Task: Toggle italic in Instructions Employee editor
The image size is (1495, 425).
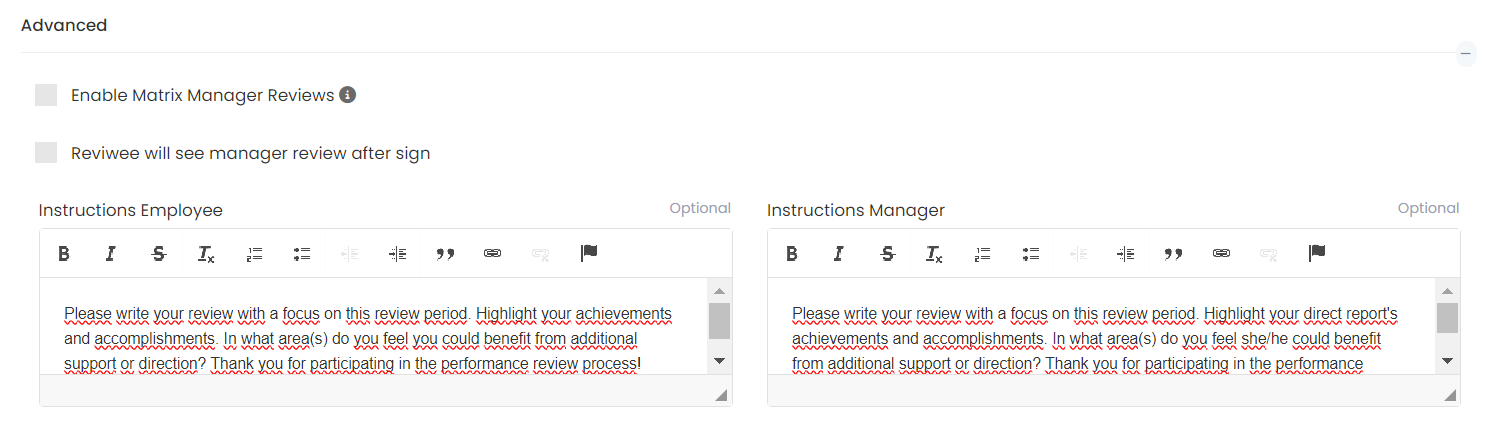Action: (x=111, y=254)
